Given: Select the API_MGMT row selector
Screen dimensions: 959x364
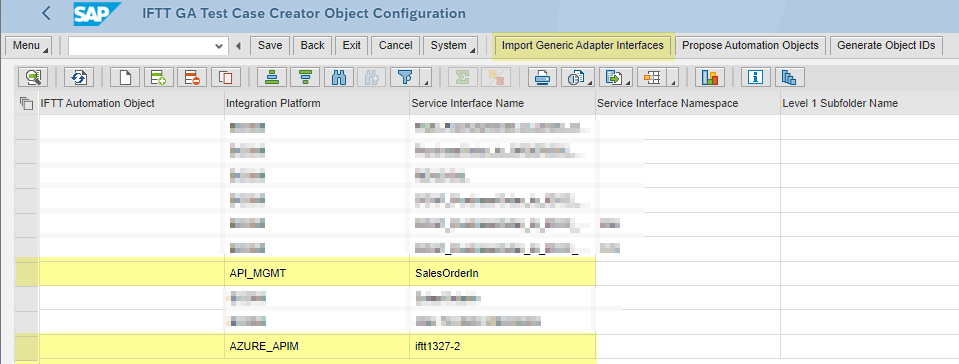Looking at the screenshot, I should [x=27, y=273].
